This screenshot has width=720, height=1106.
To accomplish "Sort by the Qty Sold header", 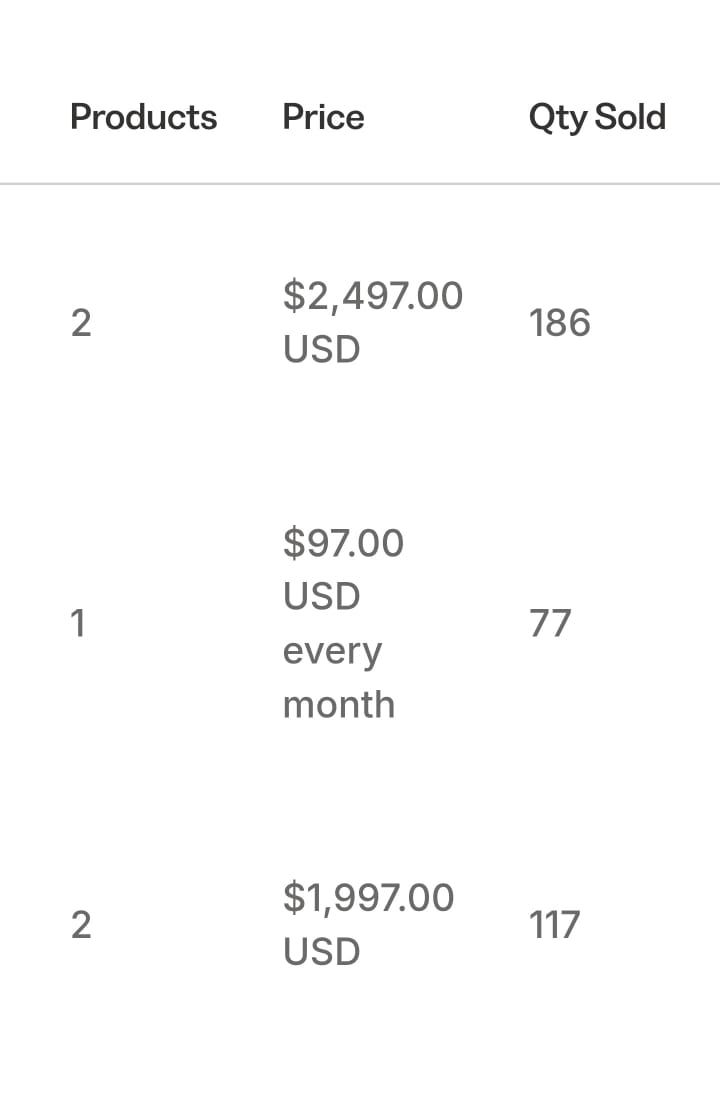I will [597, 117].
